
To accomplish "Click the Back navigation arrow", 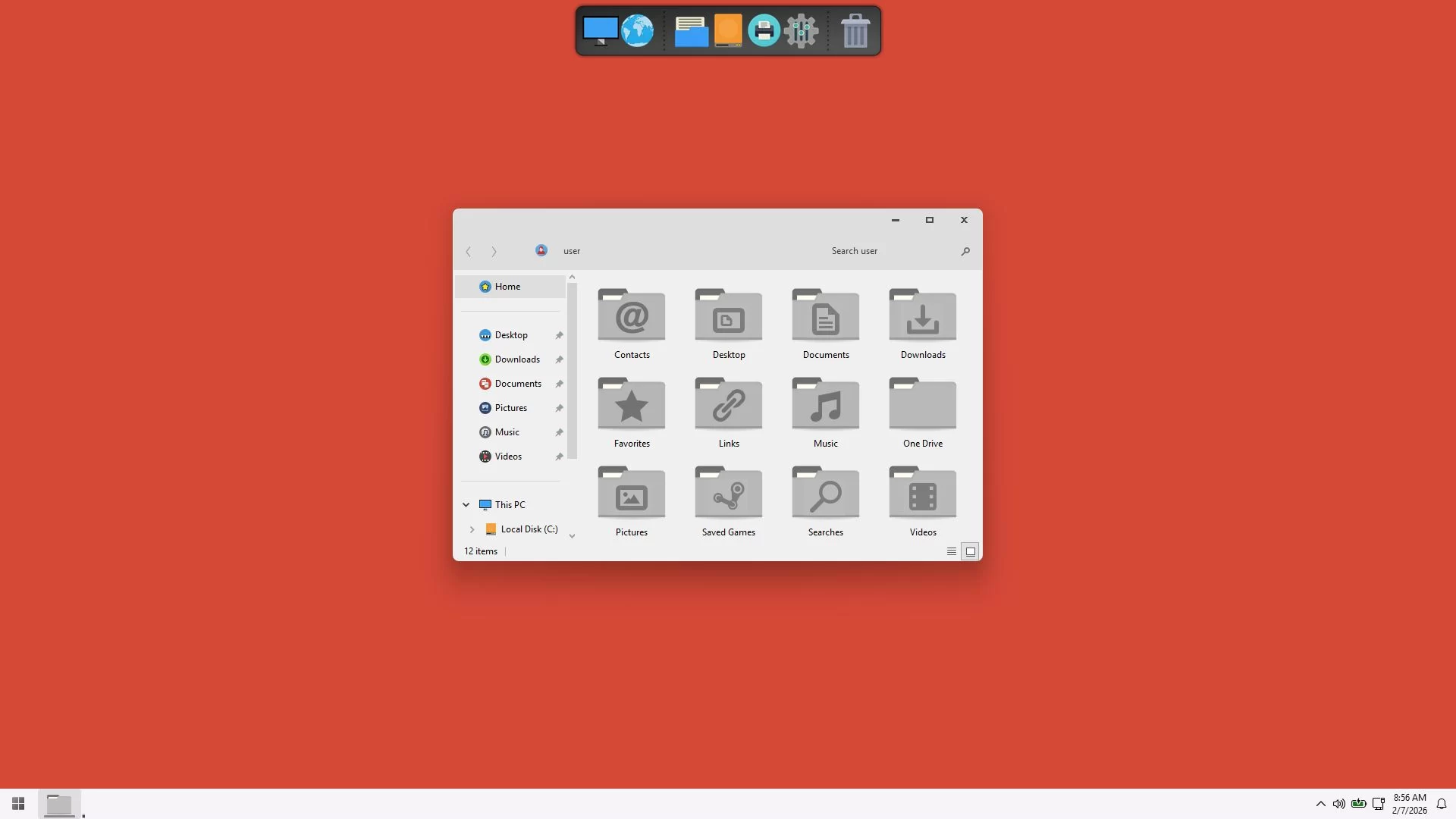I will 469,251.
